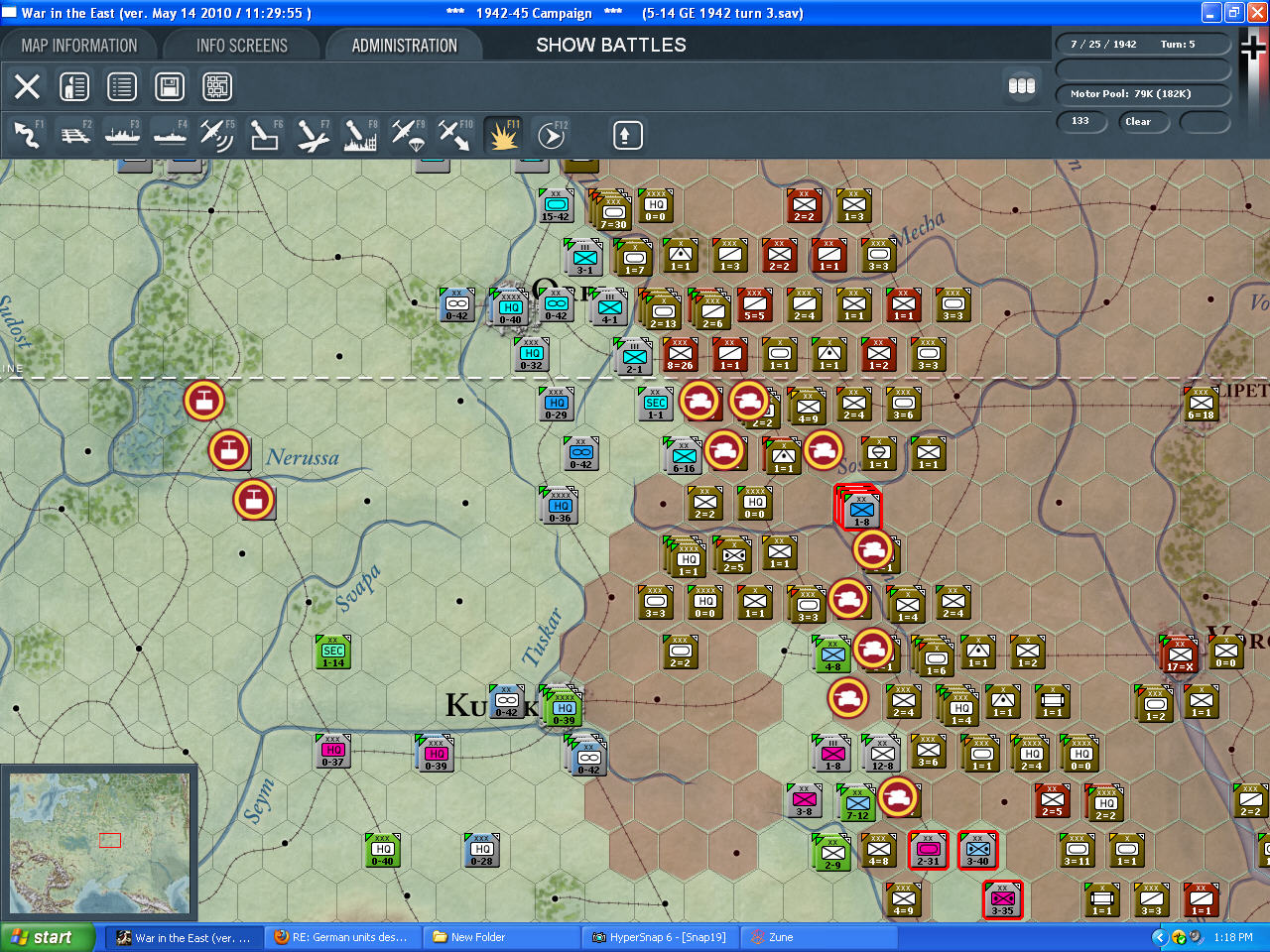Image resolution: width=1270 pixels, height=952 pixels.
Task: Click the SHOW BATTLES mode label
Action: tap(611, 46)
